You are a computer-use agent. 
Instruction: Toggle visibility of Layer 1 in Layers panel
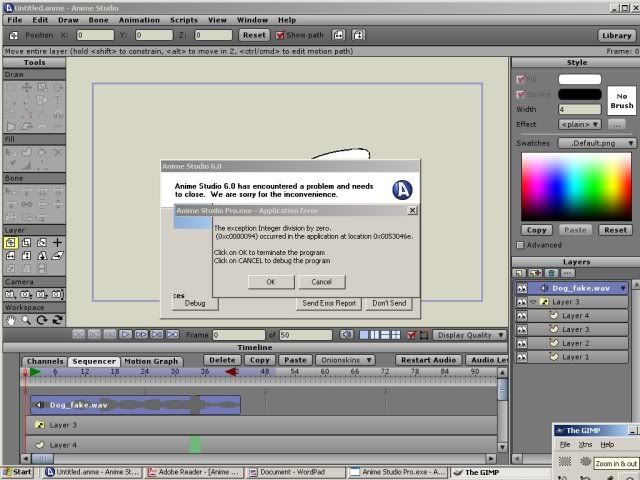522,357
